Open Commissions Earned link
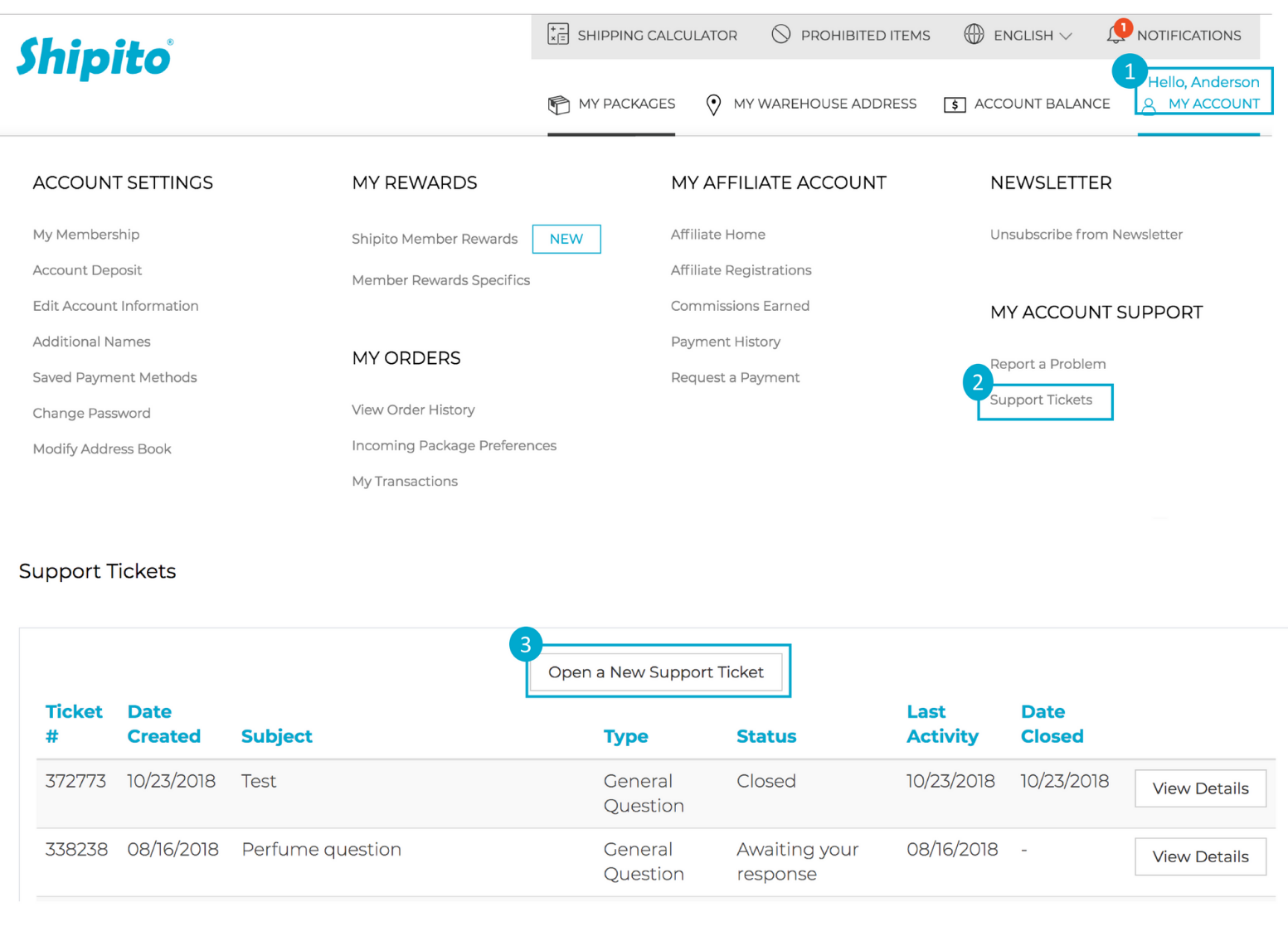Viewport: 1288px width, 931px height. [740, 306]
